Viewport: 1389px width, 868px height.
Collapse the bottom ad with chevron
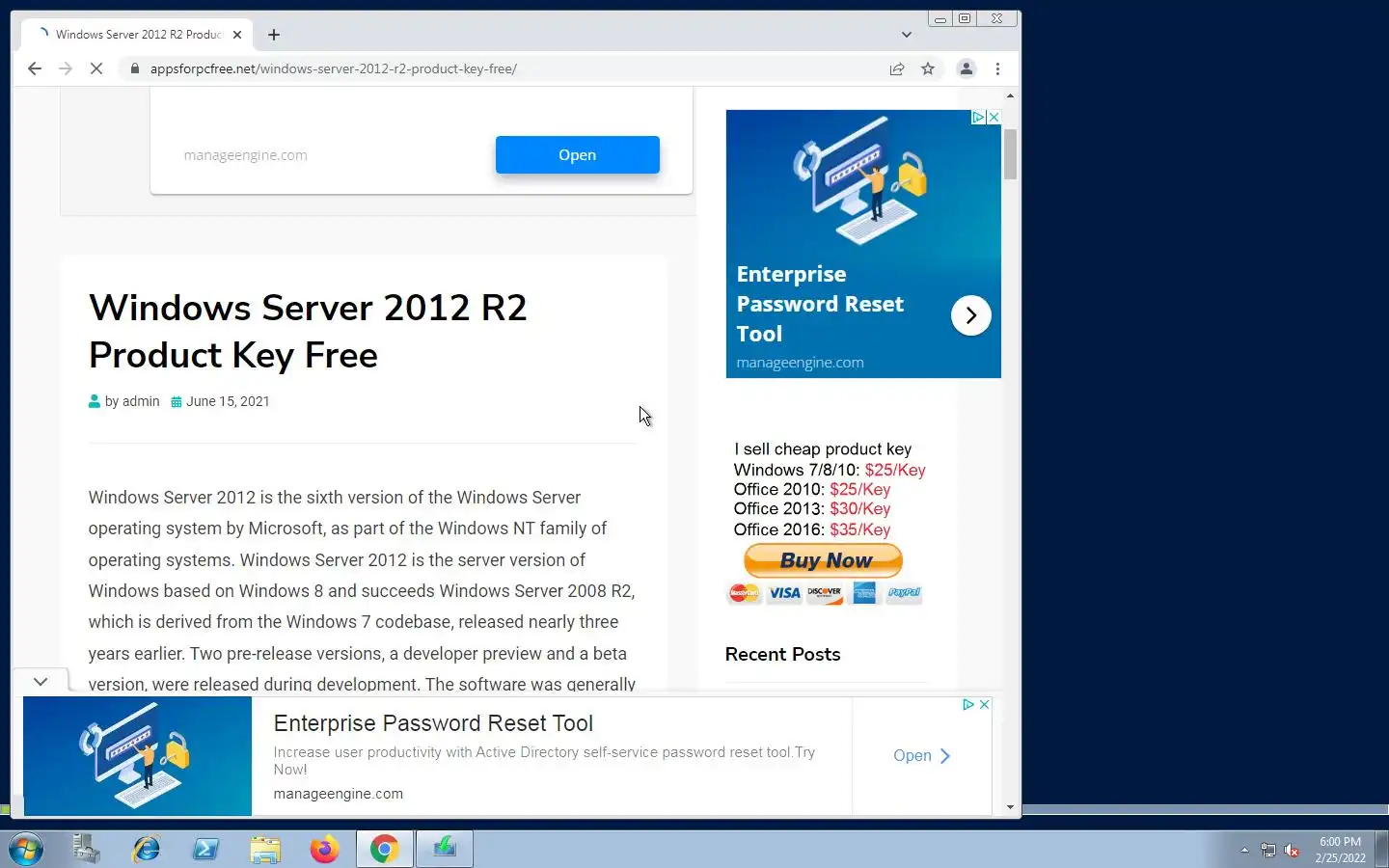(x=41, y=681)
